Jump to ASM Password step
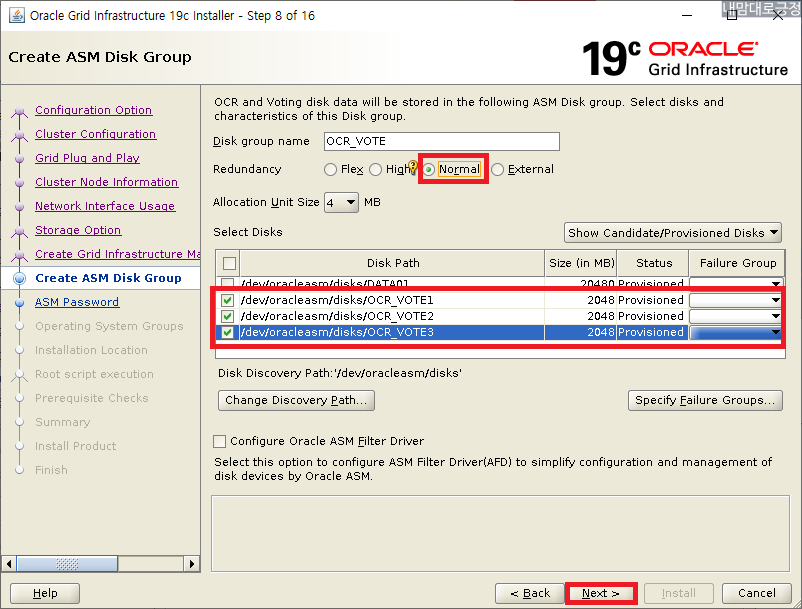Image resolution: width=802 pixels, height=609 pixels. (77, 302)
